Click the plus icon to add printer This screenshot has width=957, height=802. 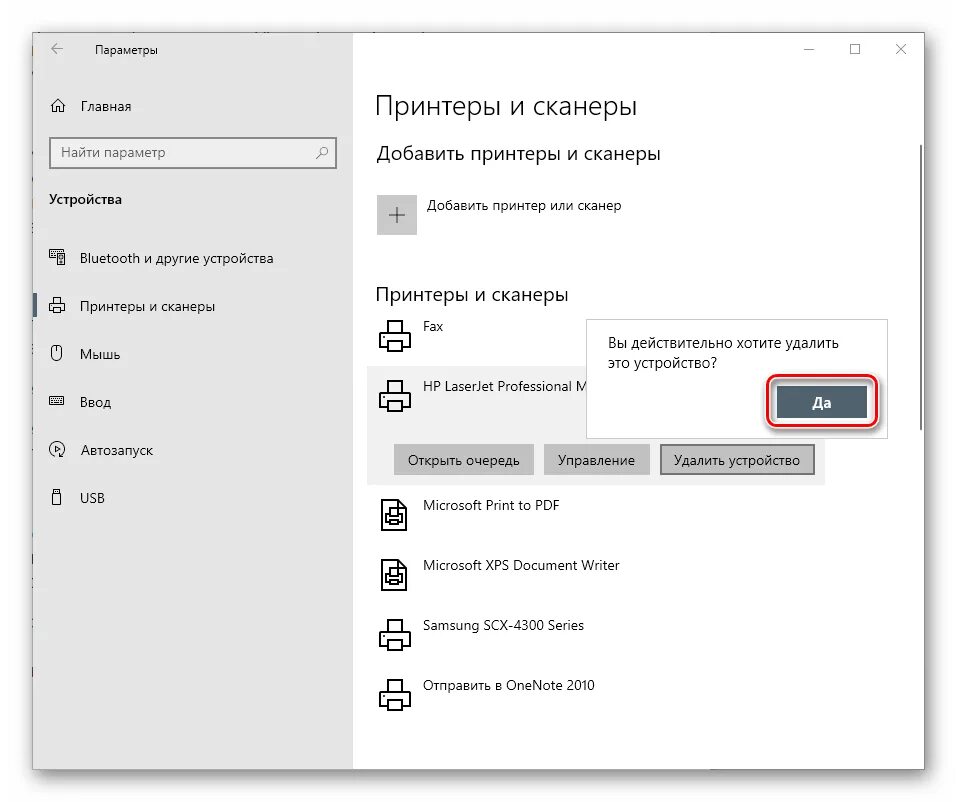tap(397, 215)
